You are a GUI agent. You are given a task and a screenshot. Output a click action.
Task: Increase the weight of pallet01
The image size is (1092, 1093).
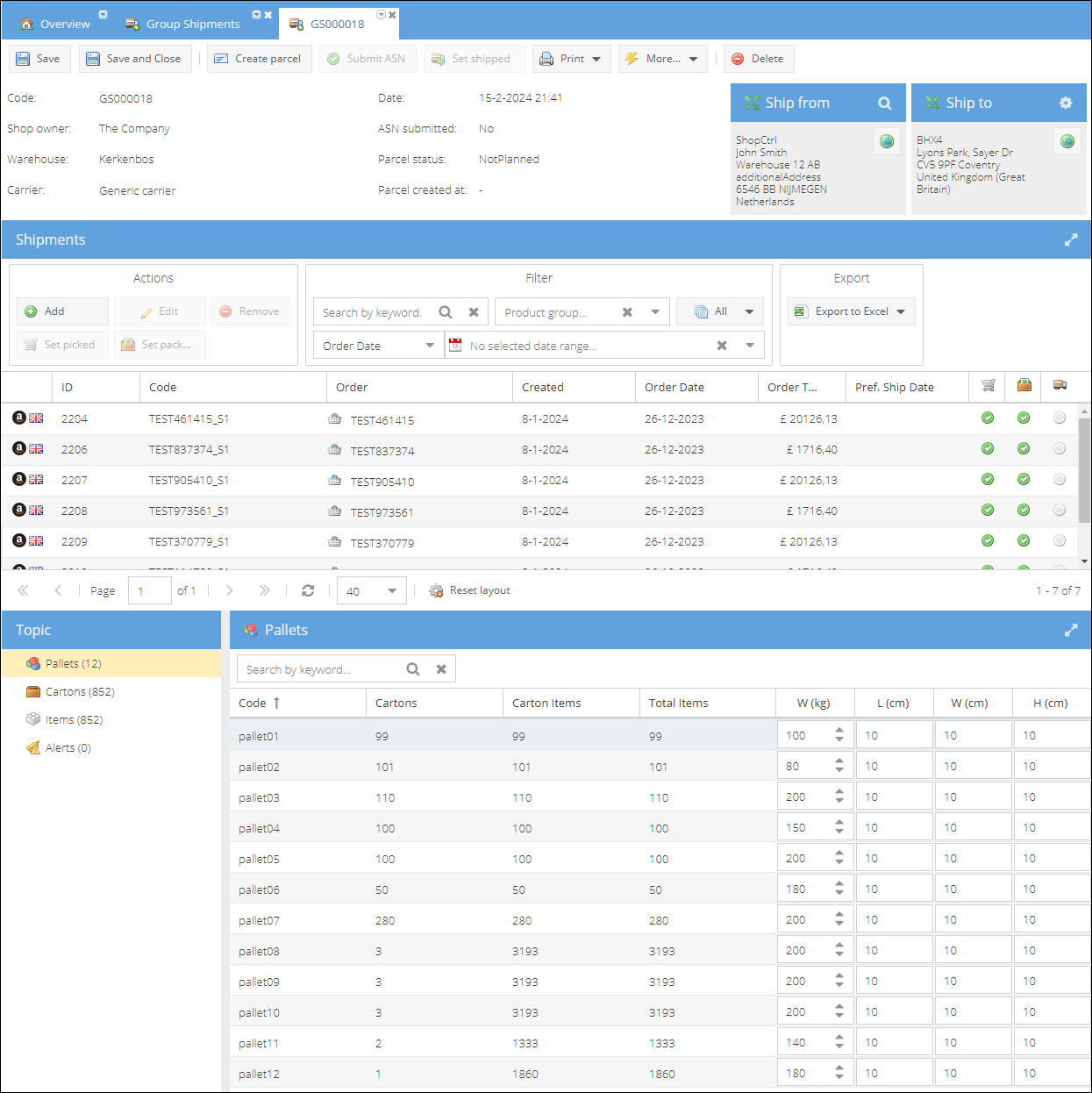pos(839,731)
